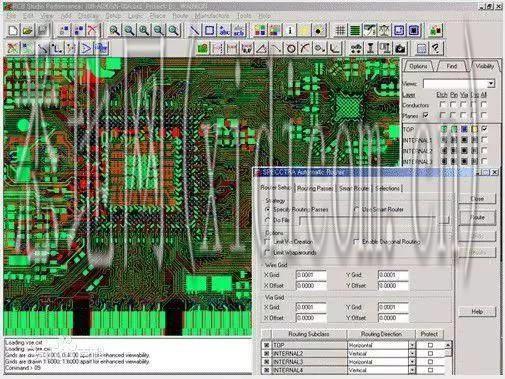Click the New file toolbar icon

click(x=13, y=31)
